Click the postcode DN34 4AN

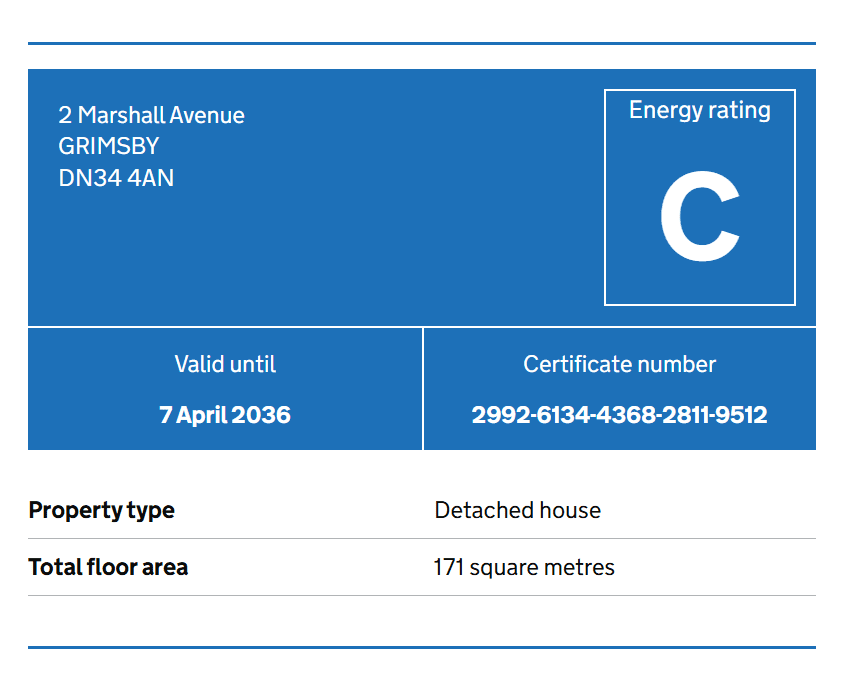(116, 178)
